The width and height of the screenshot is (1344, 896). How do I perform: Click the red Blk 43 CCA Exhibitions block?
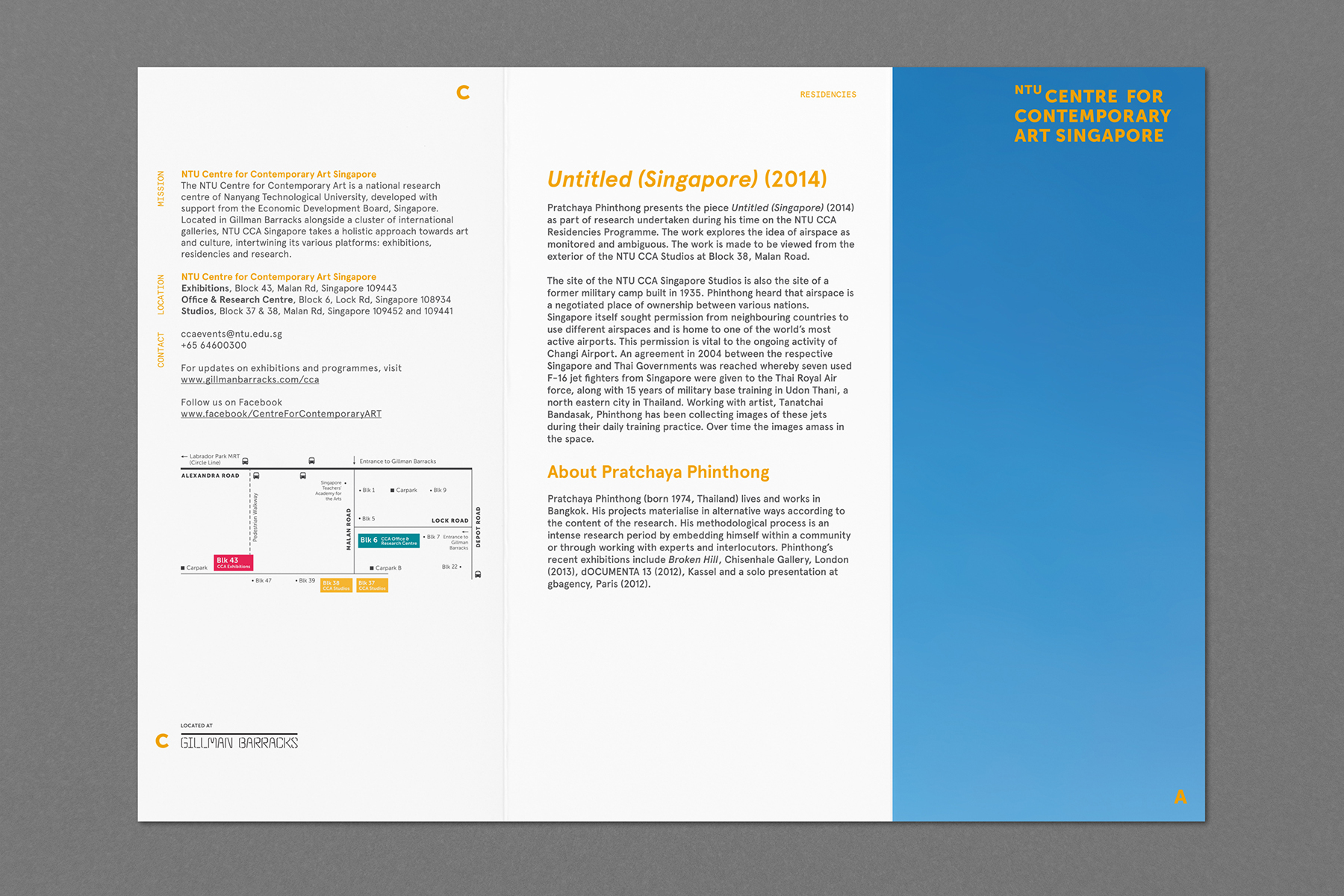pyautogui.click(x=234, y=563)
